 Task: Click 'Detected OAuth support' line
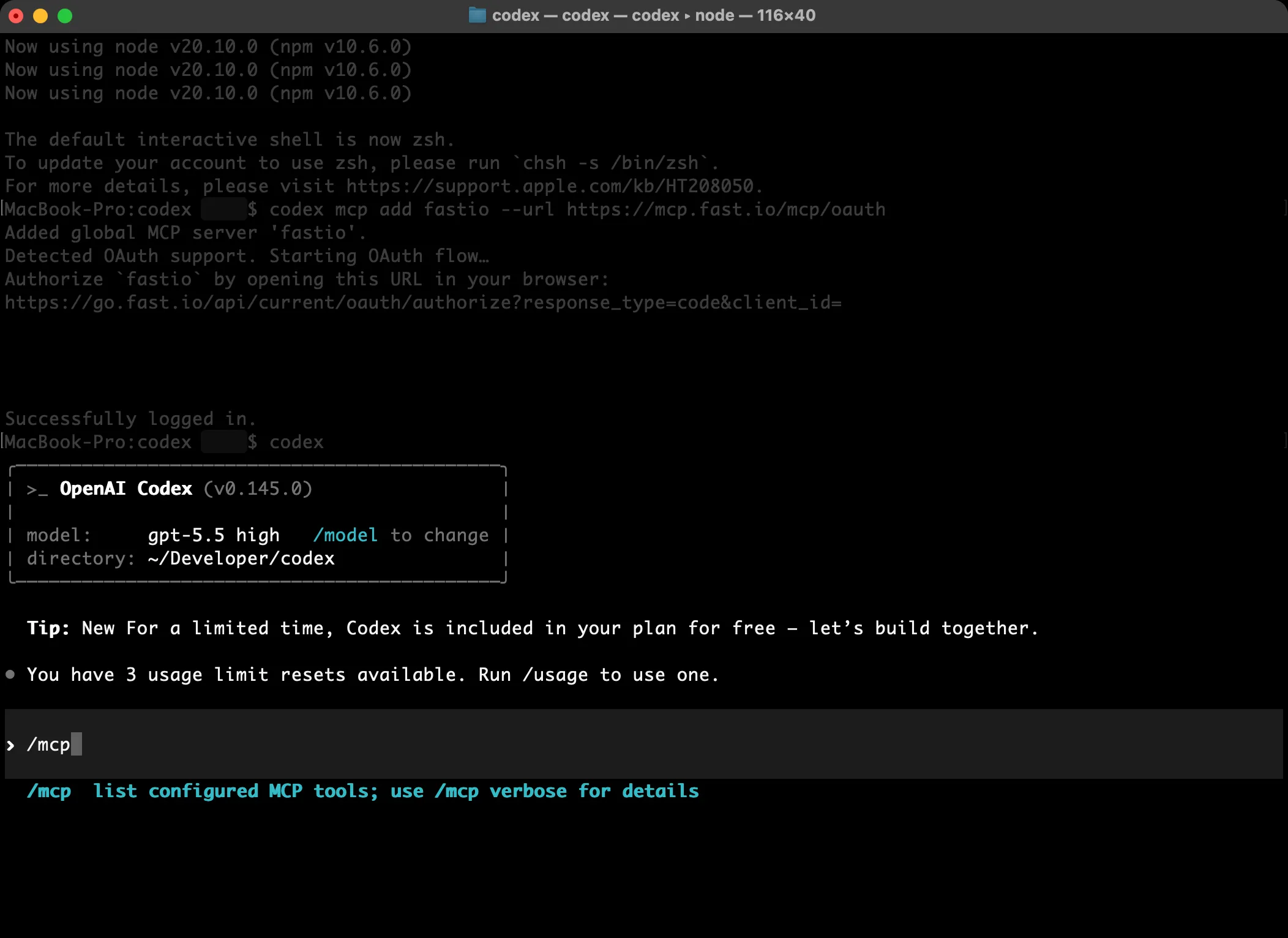(x=247, y=256)
